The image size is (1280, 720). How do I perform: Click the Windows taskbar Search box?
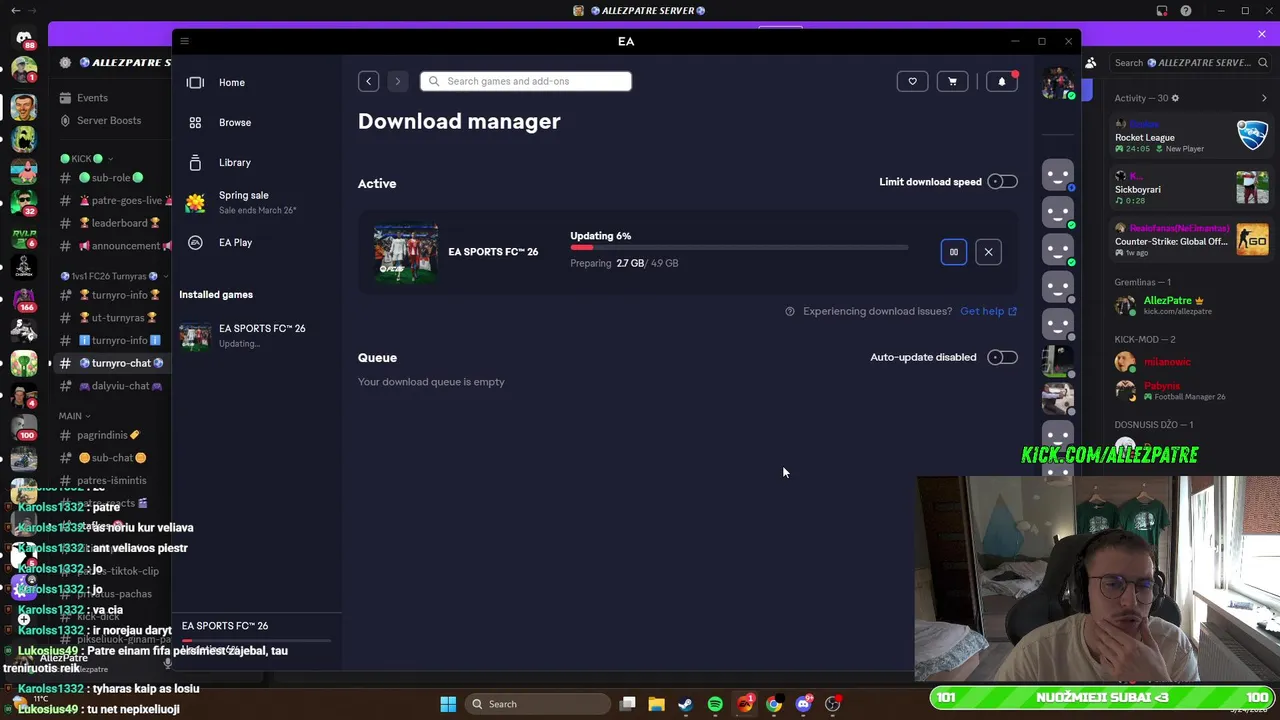pos(537,704)
